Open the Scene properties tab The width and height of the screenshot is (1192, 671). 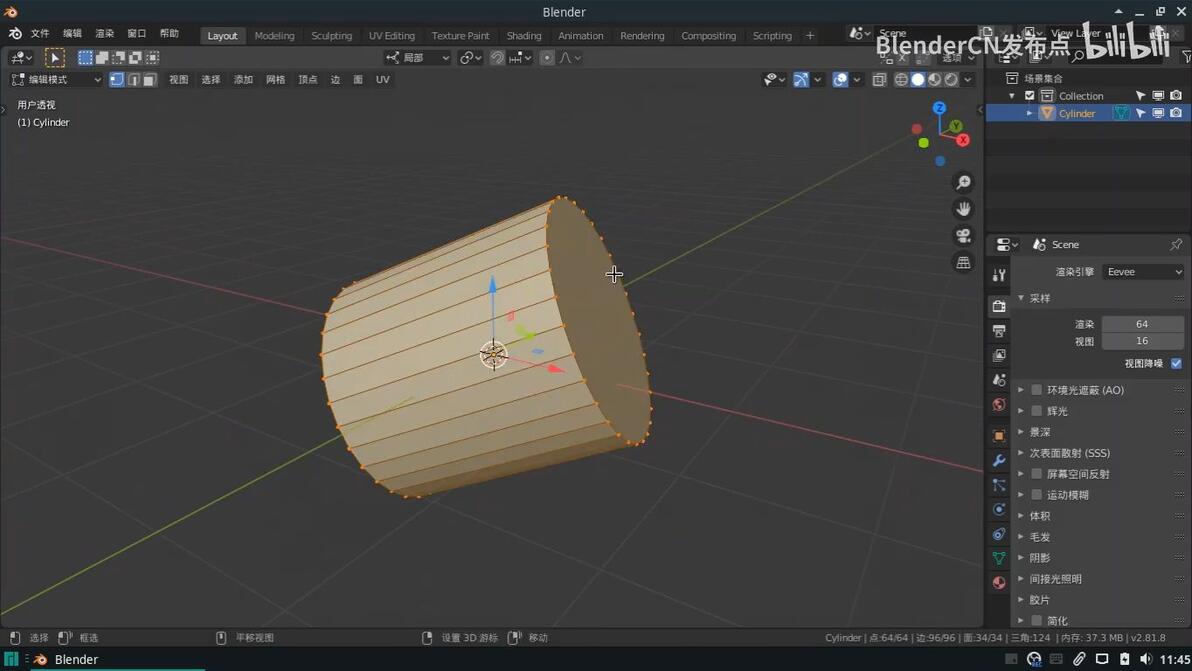coord(999,379)
